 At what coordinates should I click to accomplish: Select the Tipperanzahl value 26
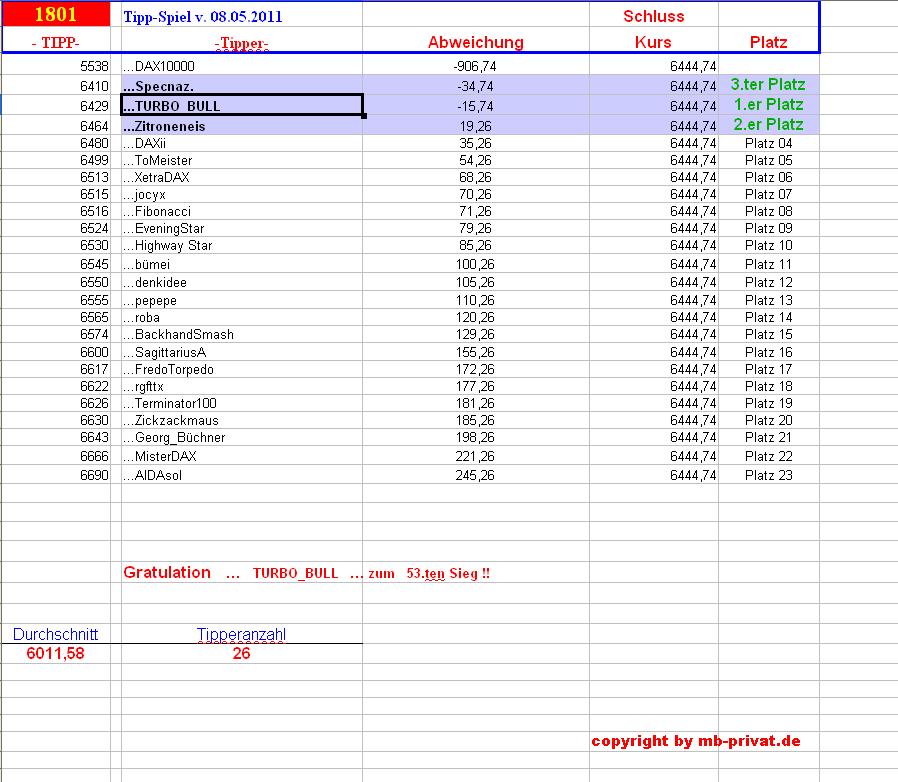(x=241, y=653)
